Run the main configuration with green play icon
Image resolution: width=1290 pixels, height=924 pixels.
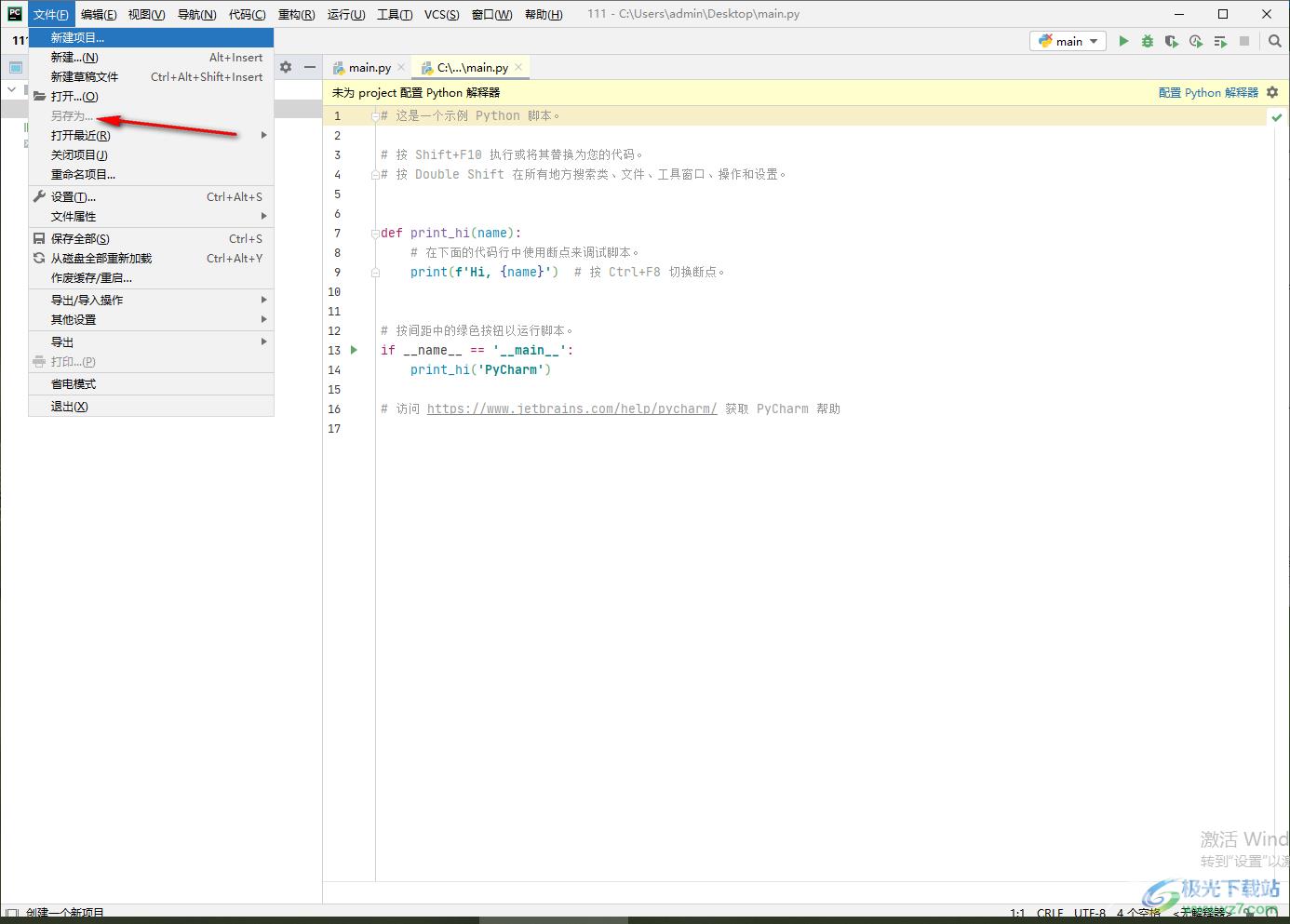click(x=1123, y=41)
